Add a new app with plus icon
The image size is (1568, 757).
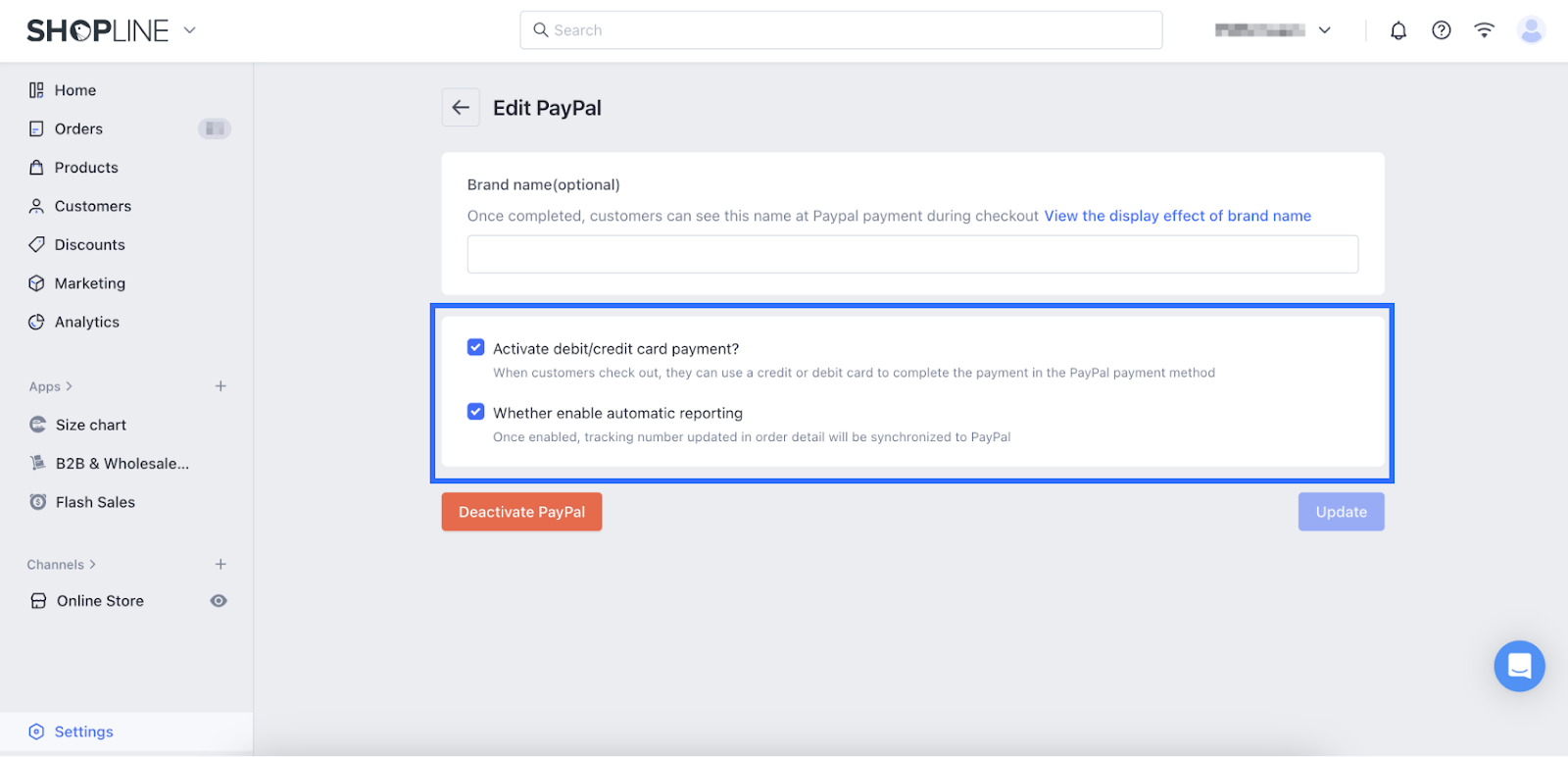pyautogui.click(x=220, y=386)
